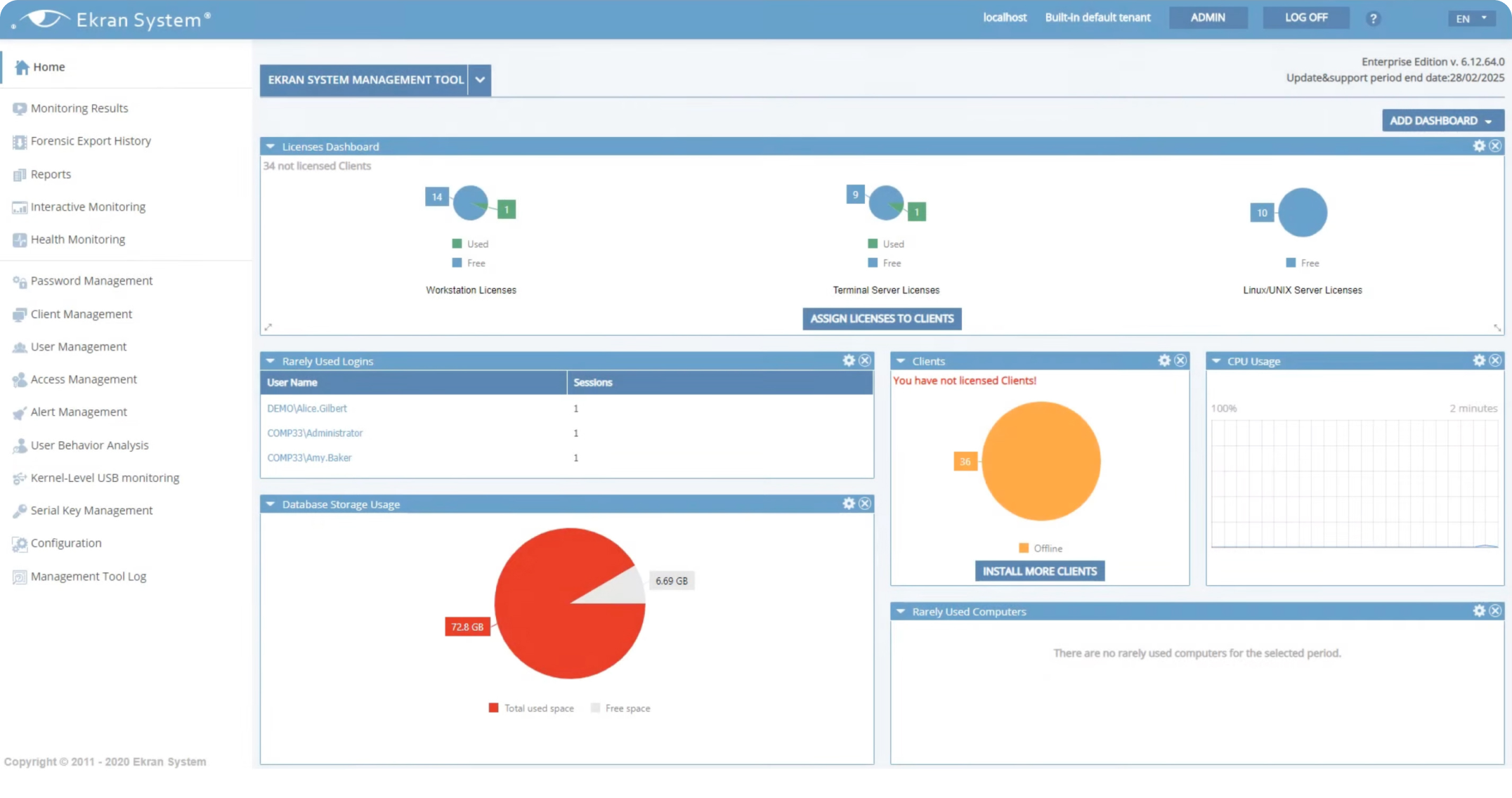Click the Serial Key Management key icon
Screen dimensions: 1512x798
[x=20, y=511]
